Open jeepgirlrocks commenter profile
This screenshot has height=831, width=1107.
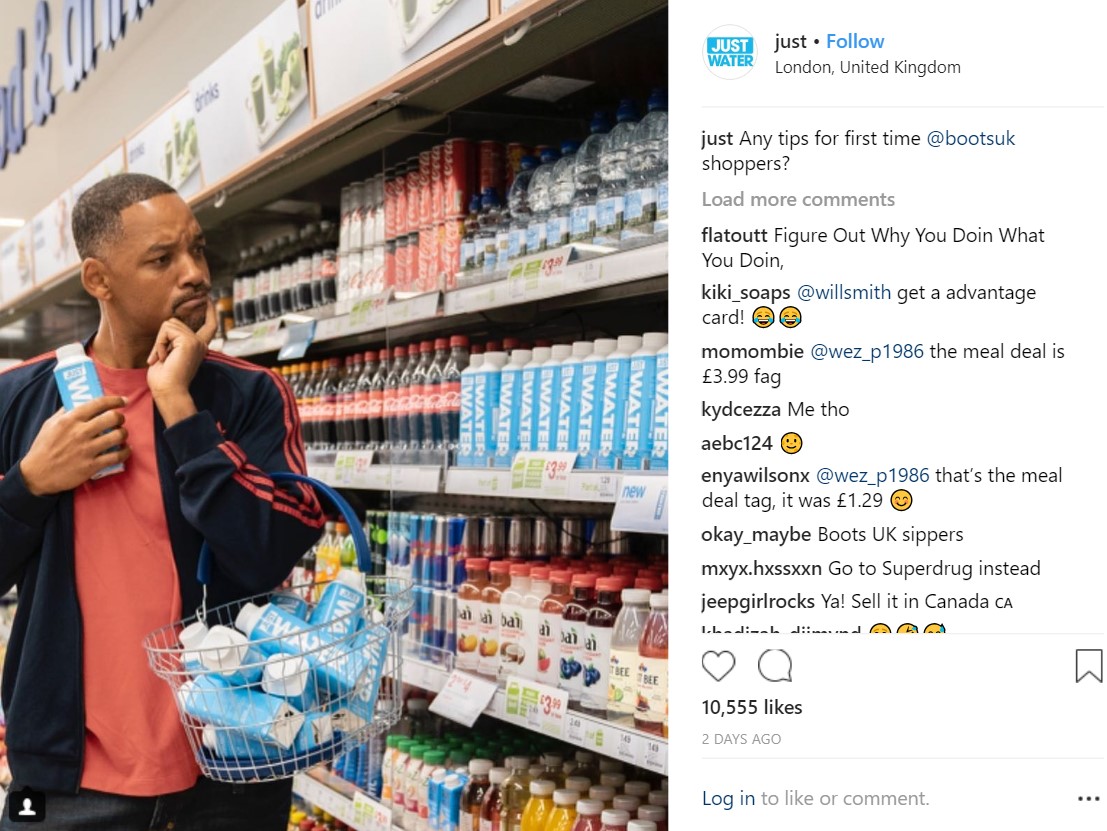(x=758, y=602)
